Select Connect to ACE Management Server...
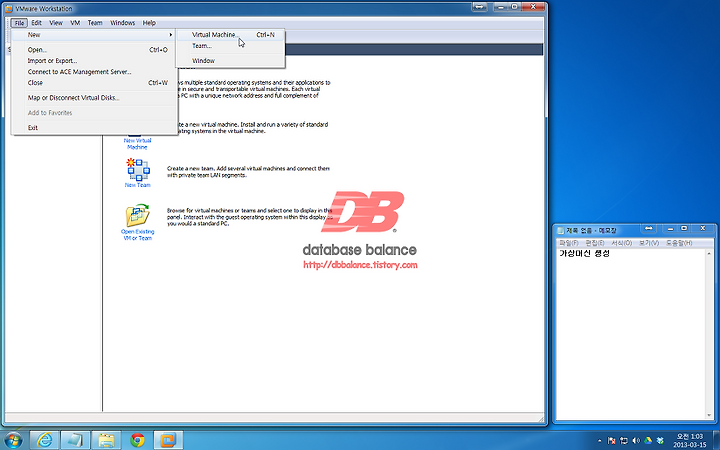Image resolution: width=720 pixels, height=450 pixels. (x=94, y=72)
